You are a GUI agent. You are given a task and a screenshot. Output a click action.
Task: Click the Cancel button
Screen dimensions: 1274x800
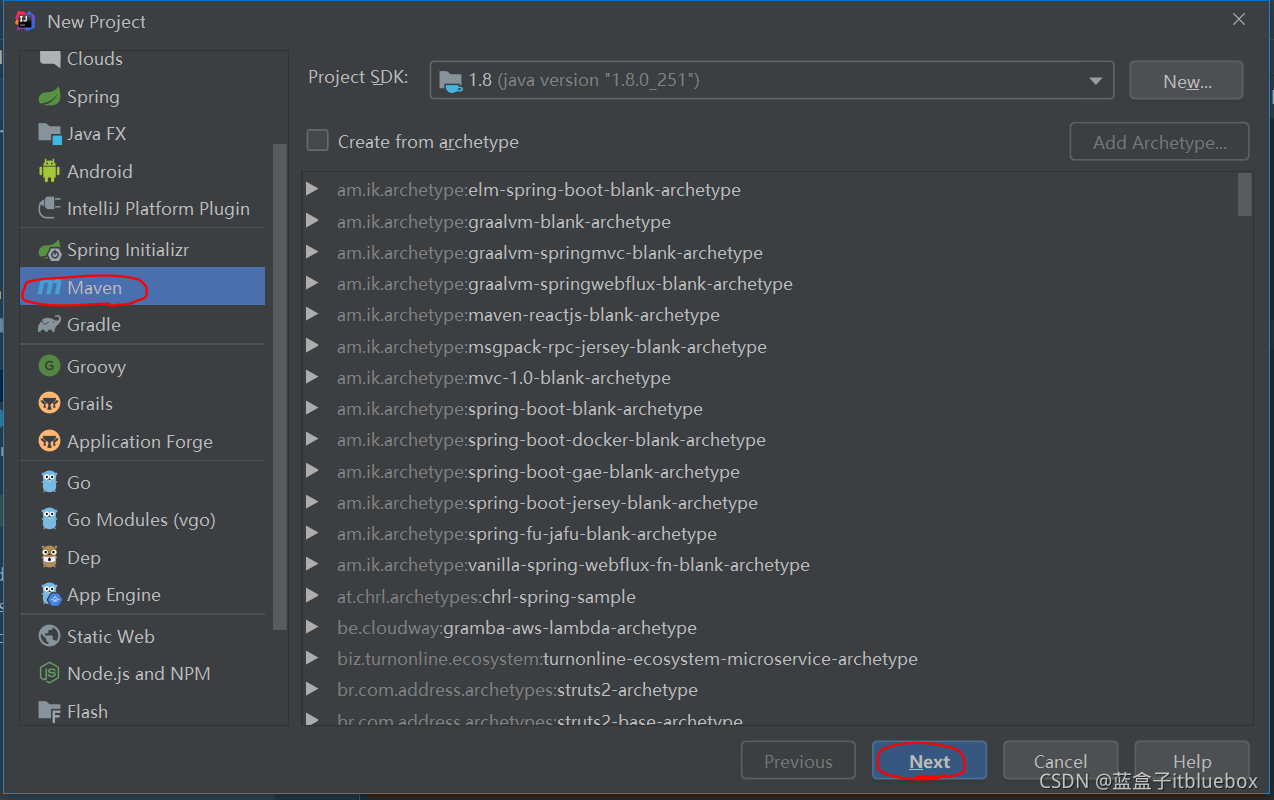click(x=1060, y=761)
